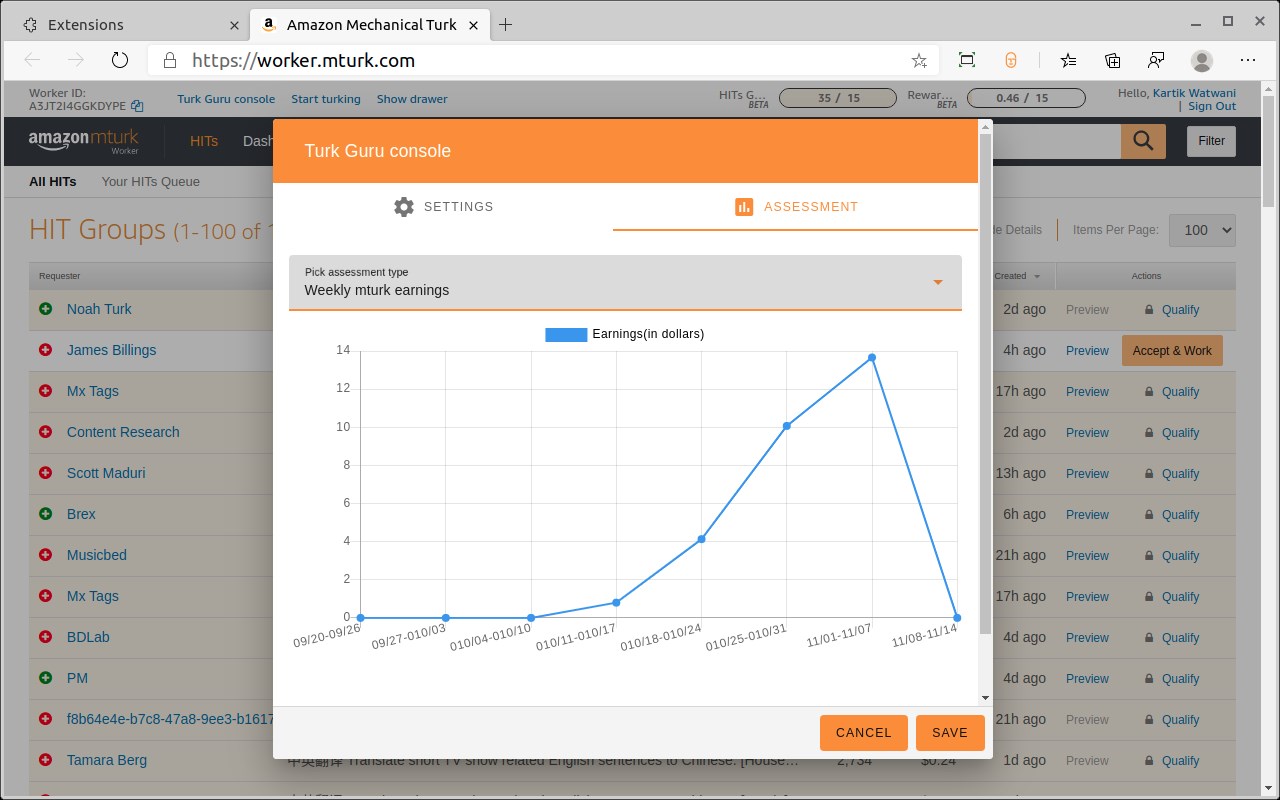The width and height of the screenshot is (1280, 800).
Task: View the site info lock icon
Action: 170,60
